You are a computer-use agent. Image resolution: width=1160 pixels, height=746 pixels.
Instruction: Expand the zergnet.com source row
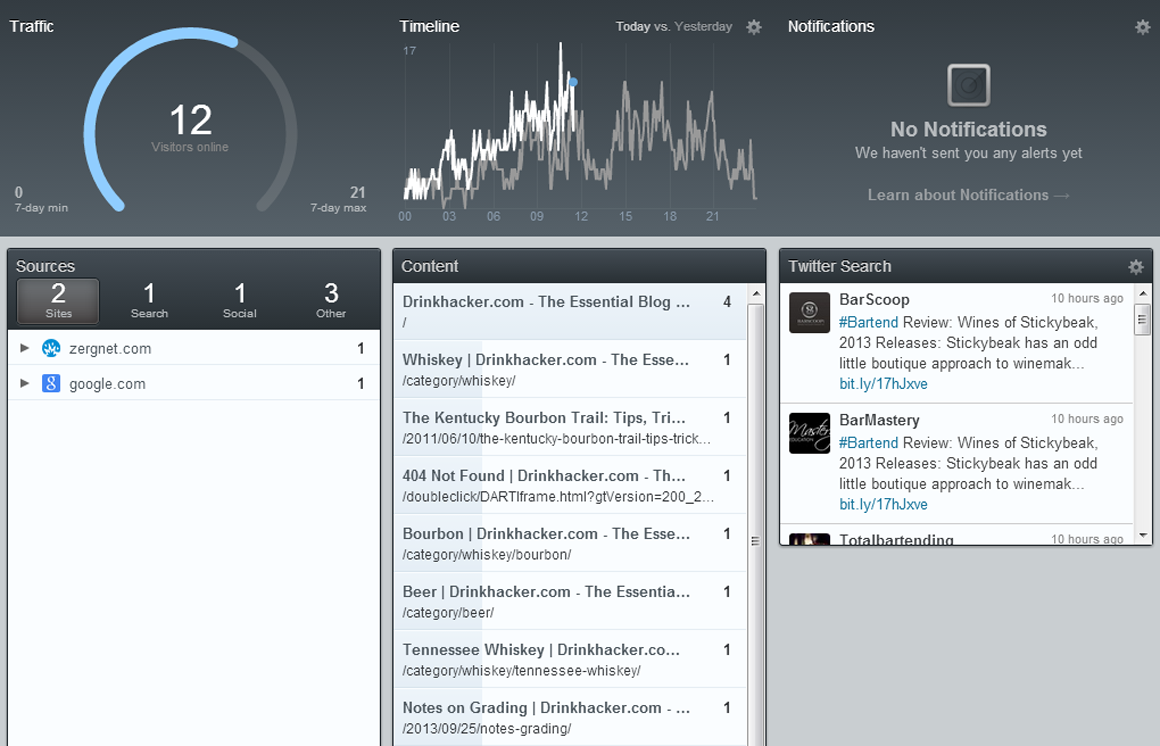pos(24,348)
